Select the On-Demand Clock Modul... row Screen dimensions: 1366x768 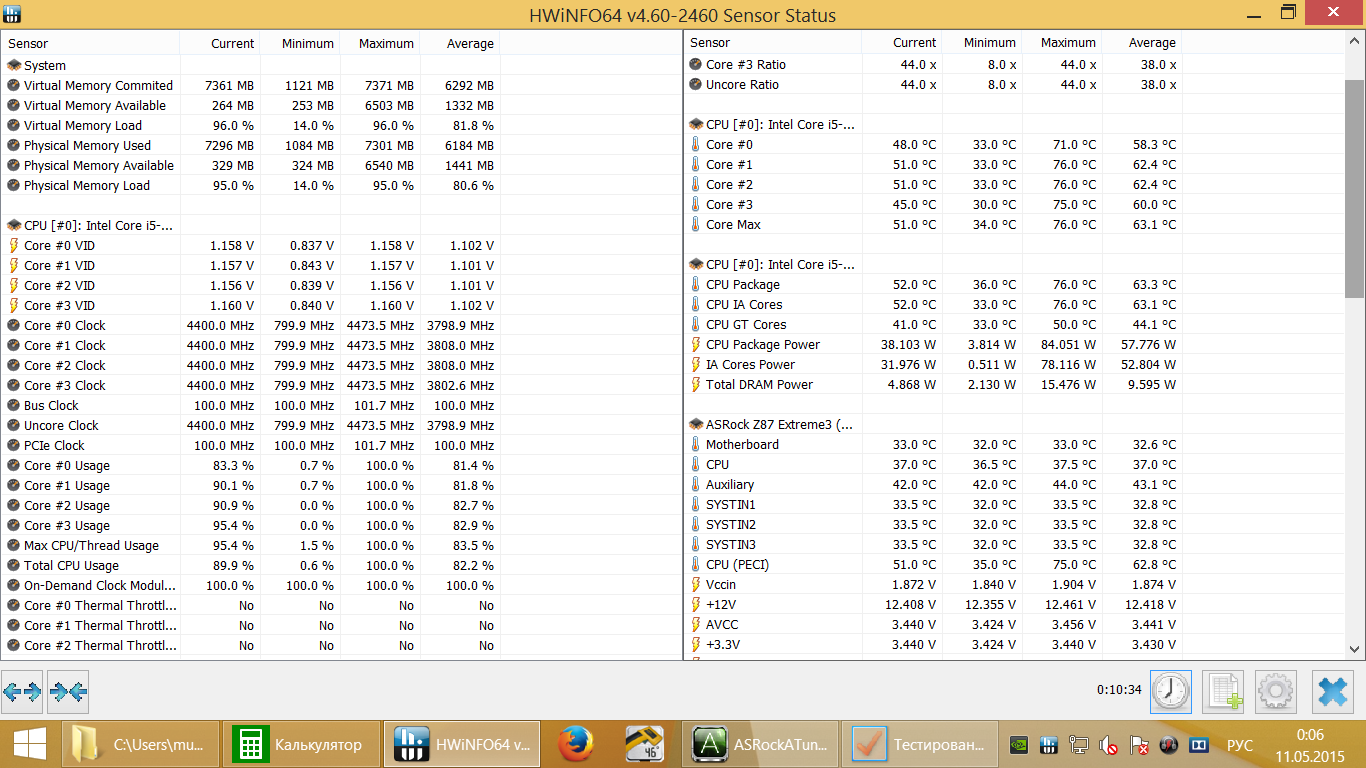[251, 585]
